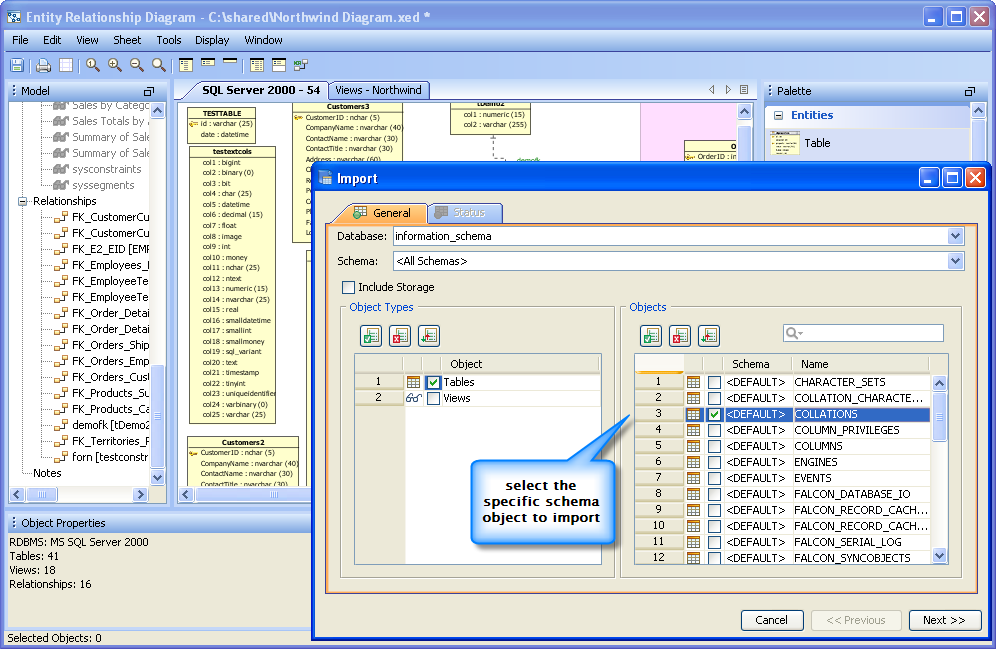Viewport: 996px width, 649px height.
Task: Select all object types icon
Action: point(371,336)
